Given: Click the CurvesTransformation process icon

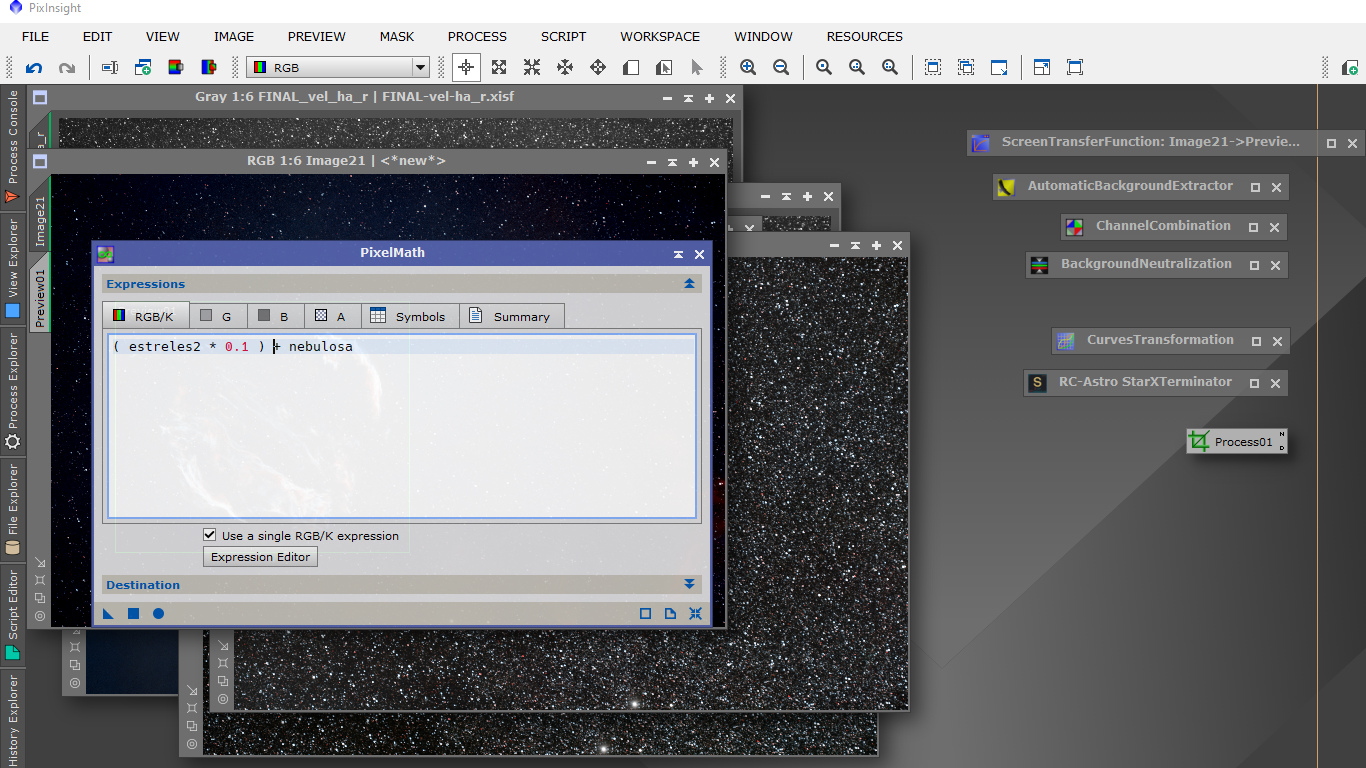Looking at the screenshot, I should click(1065, 341).
